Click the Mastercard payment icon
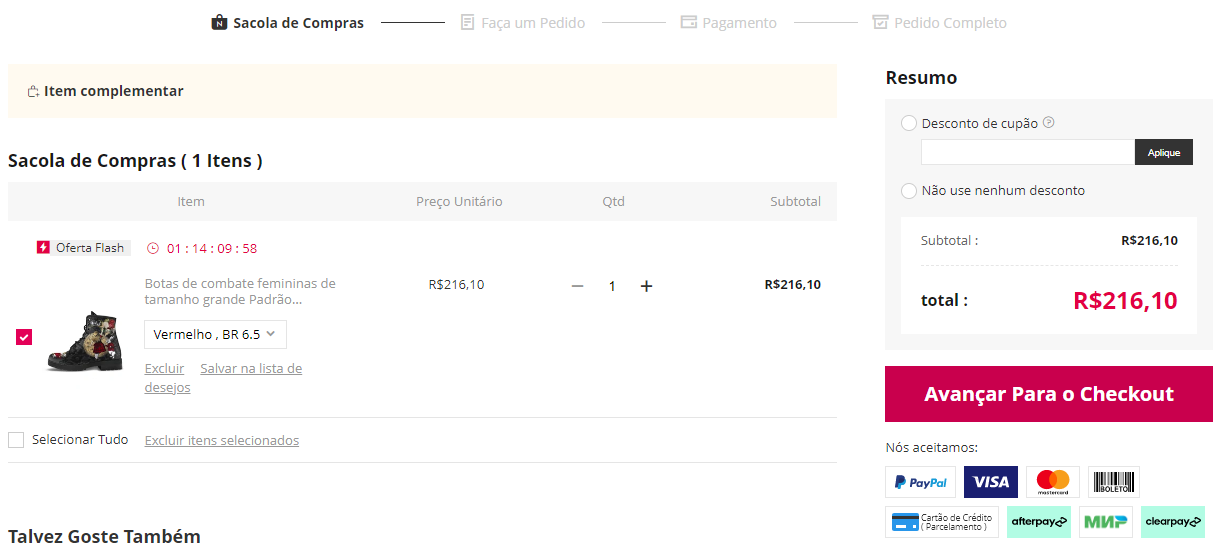This screenshot has width=1223, height=544. 1053,482
